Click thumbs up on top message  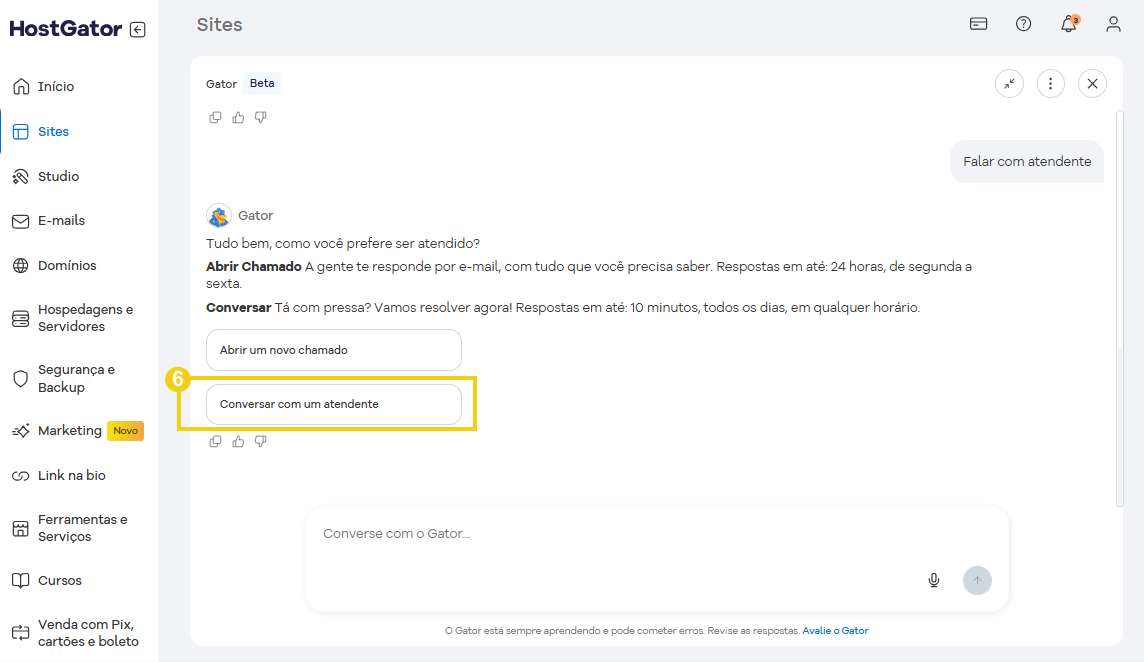[x=238, y=117]
